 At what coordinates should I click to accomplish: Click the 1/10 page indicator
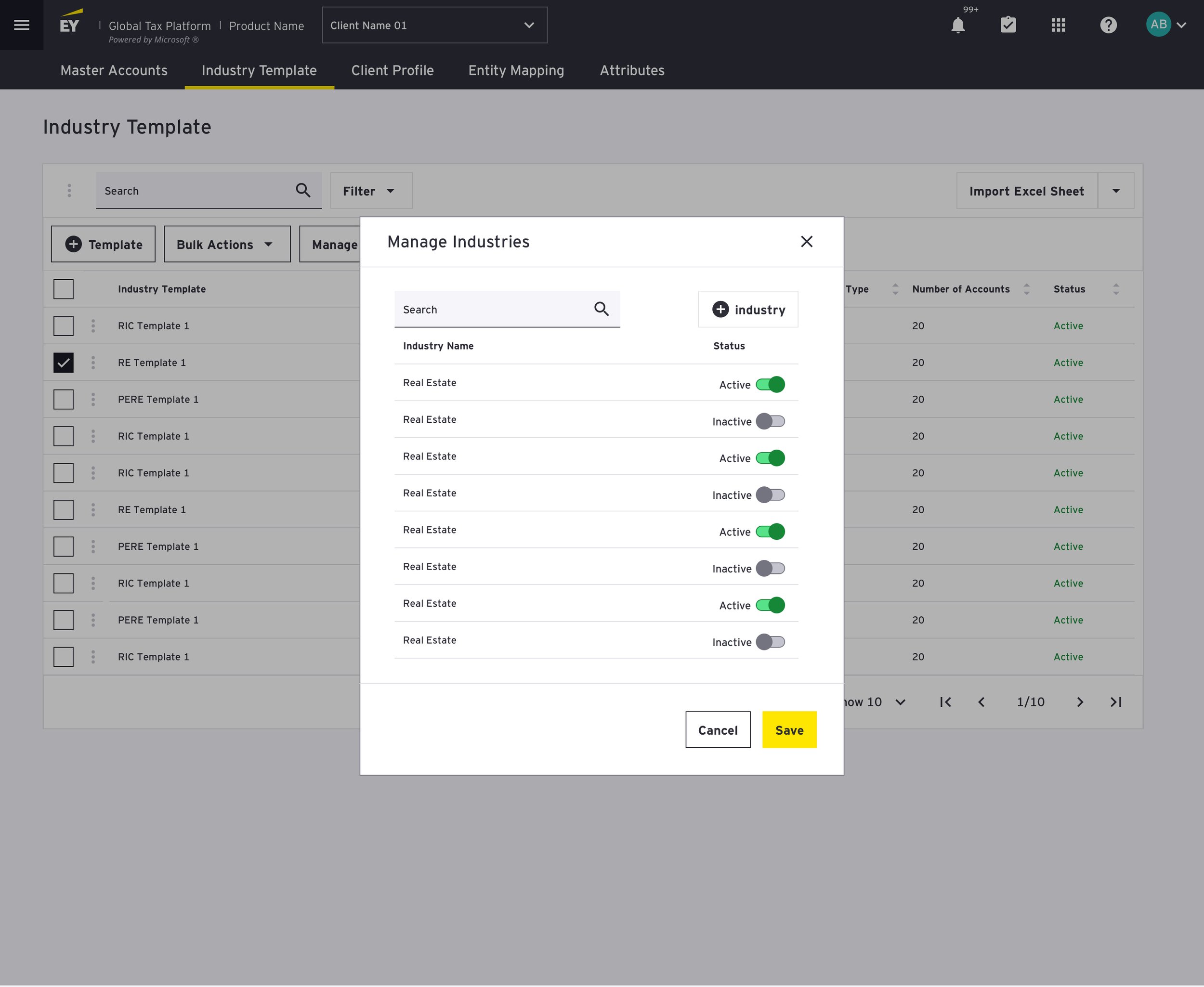1031,702
